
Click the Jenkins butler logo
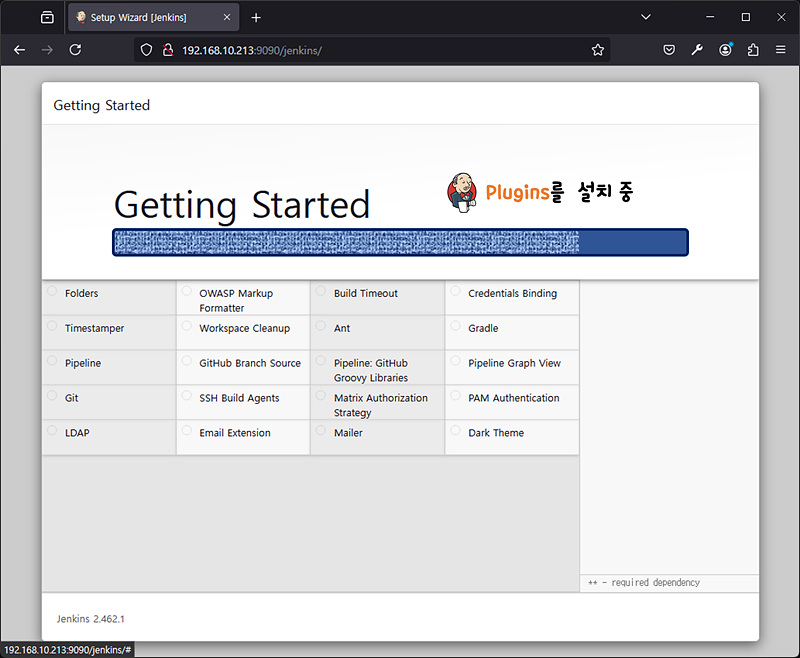(x=462, y=192)
